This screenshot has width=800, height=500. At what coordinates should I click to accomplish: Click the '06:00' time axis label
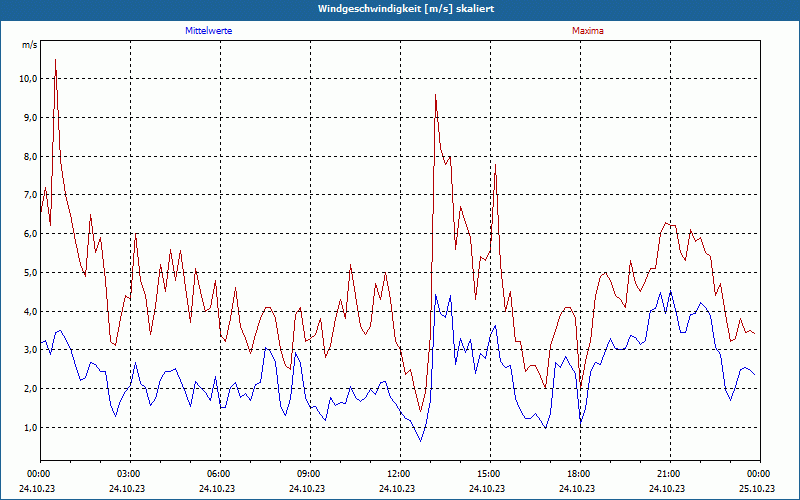(220, 474)
